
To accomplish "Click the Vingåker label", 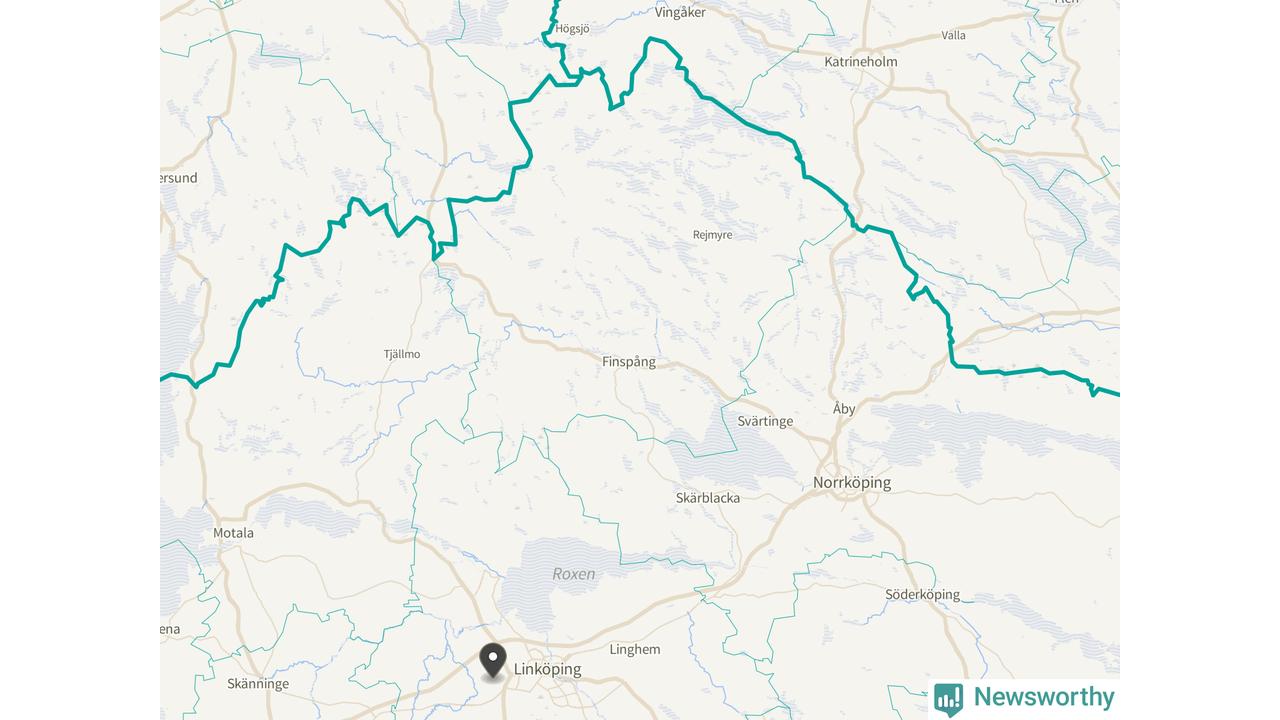I will pos(680,13).
